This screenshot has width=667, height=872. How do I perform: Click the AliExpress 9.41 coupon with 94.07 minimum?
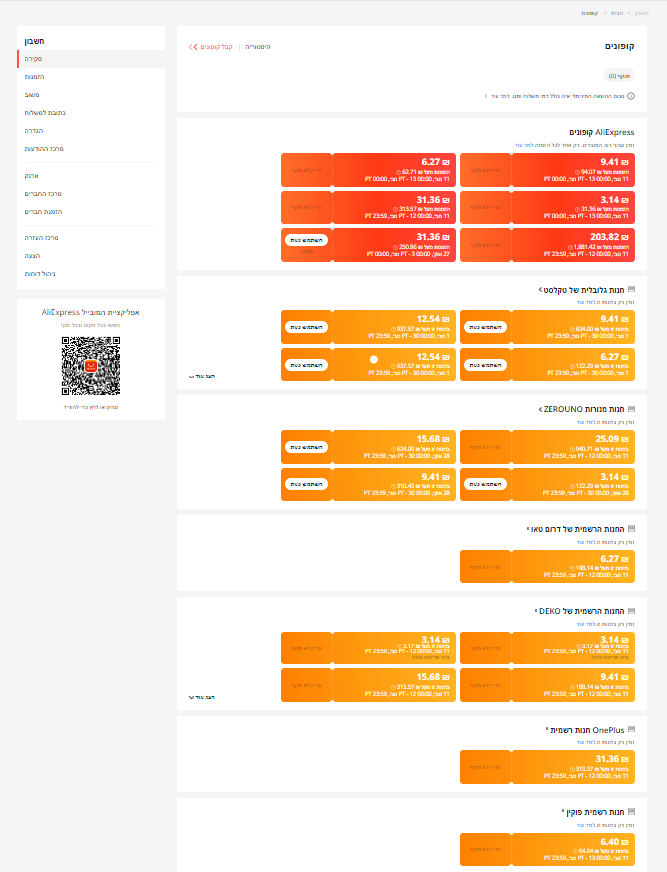[547, 170]
